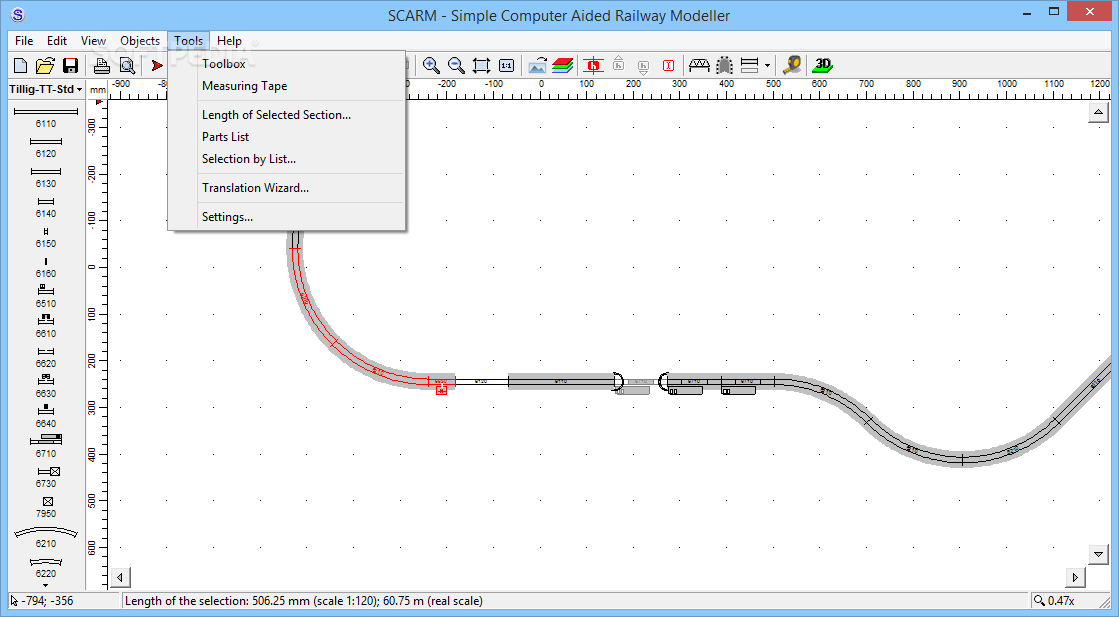Click the parallel tracks display icon
Viewport: 1119px width, 617px height.
tap(749, 66)
